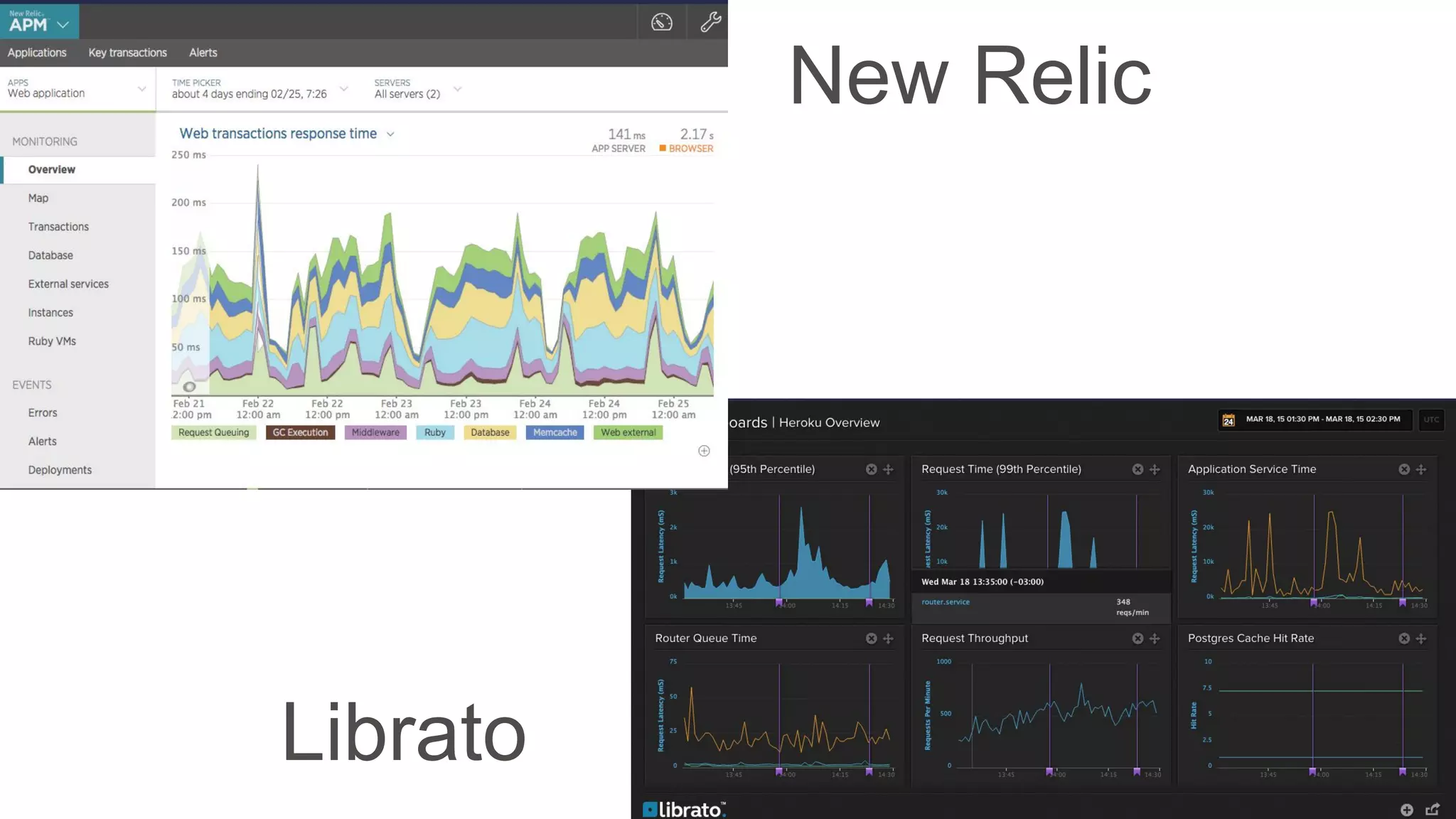Toggle the Web external legend series

tap(628, 432)
